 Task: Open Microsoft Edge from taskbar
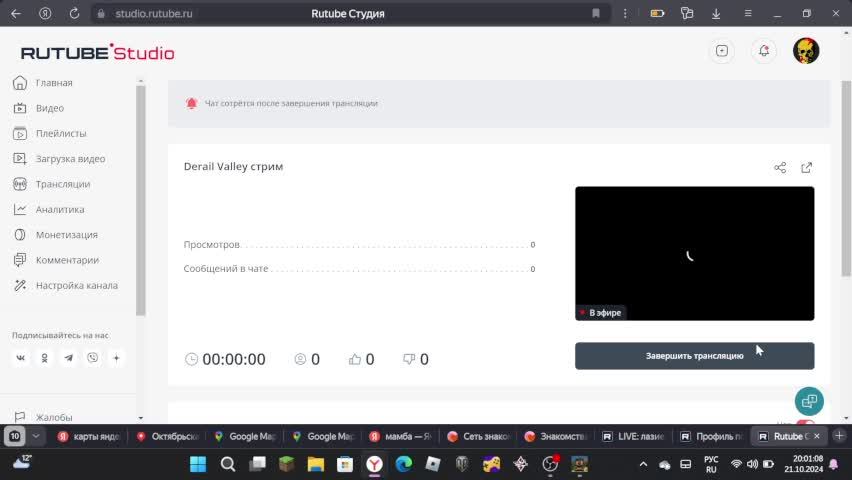[x=404, y=464]
